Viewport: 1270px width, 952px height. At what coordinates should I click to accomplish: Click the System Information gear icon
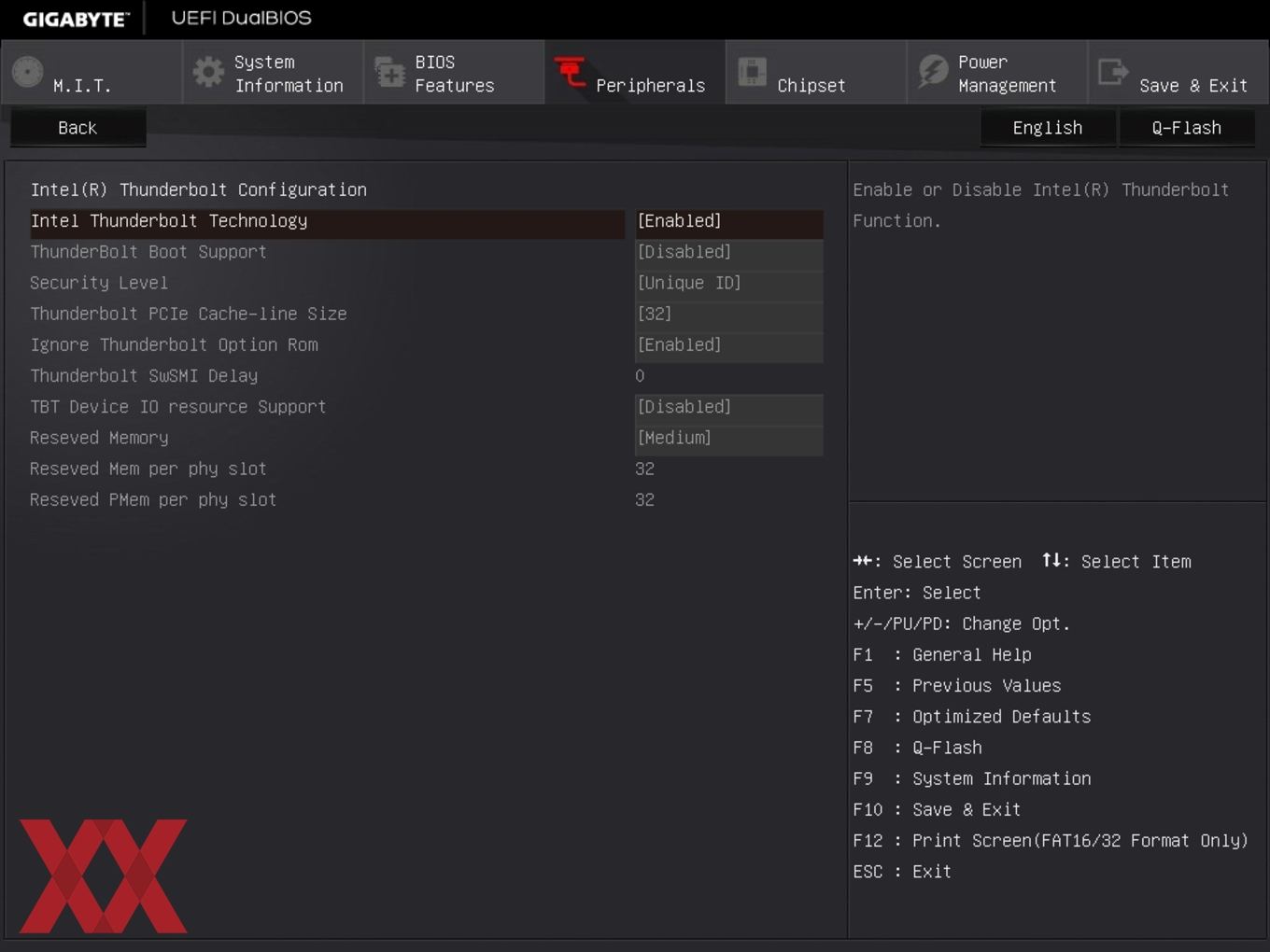click(x=208, y=72)
